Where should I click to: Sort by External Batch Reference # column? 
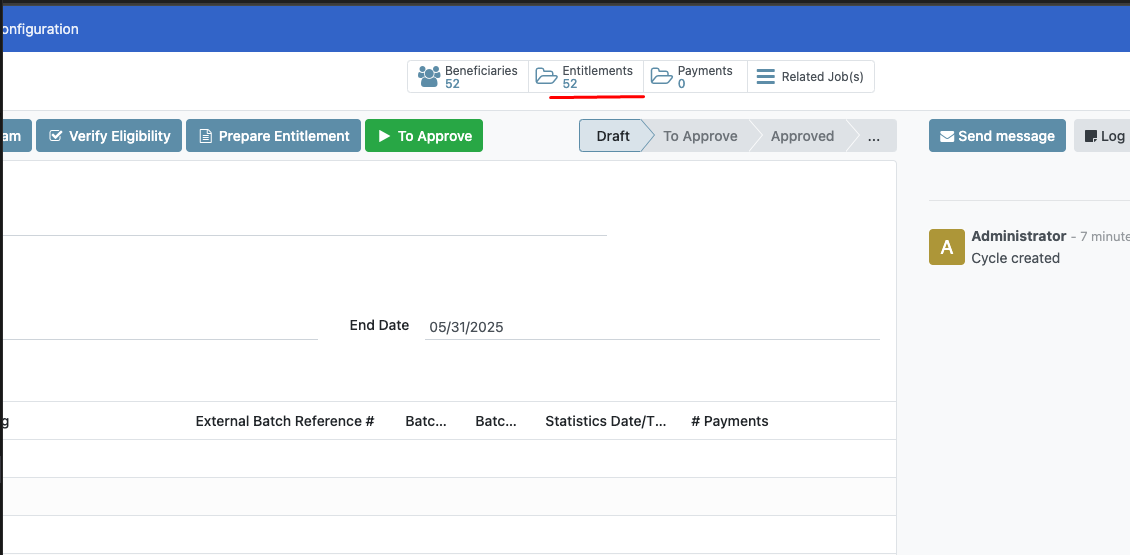pyautogui.click(x=284, y=421)
